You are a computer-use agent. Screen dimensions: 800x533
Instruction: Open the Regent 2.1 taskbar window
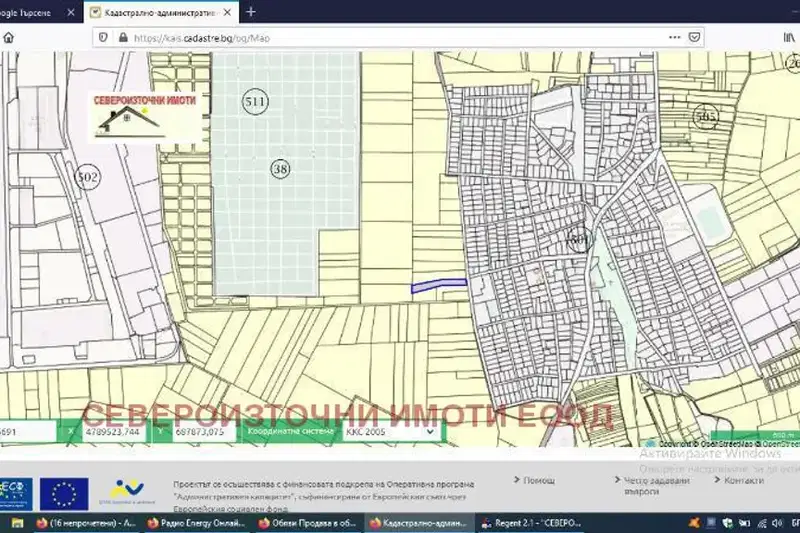(531, 523)
